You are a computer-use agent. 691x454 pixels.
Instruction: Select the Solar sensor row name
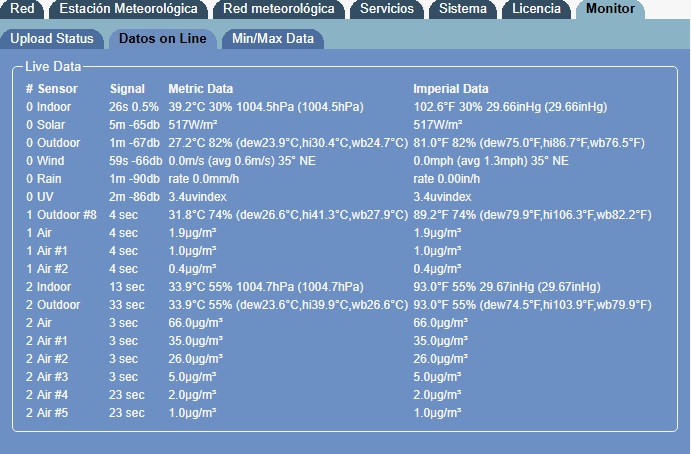pos(51,125)
